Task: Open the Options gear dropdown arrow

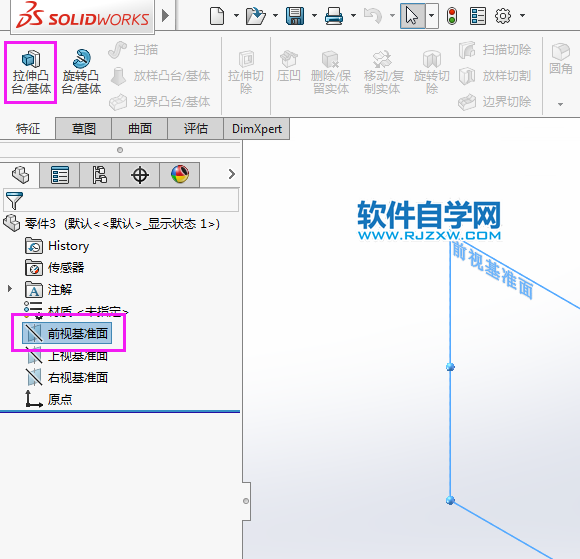Action: click(x=522, y=16)
